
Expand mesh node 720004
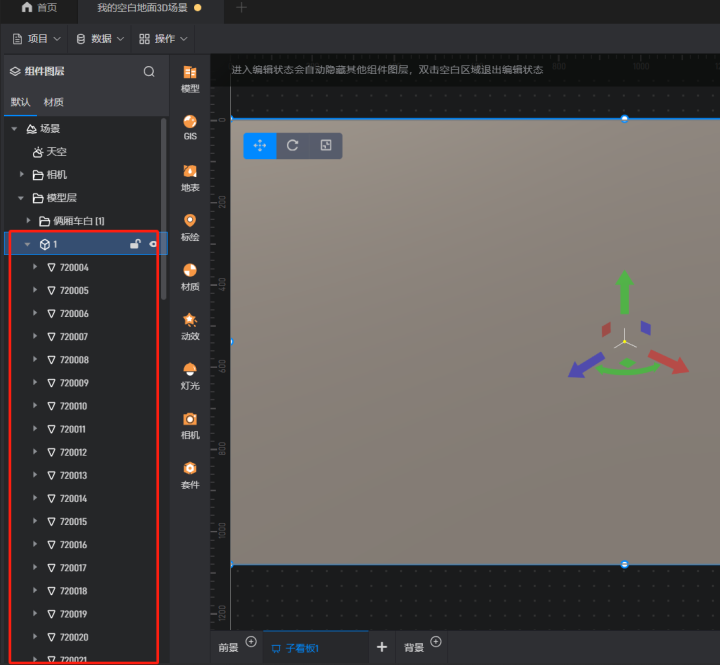(x=35, y=267)
